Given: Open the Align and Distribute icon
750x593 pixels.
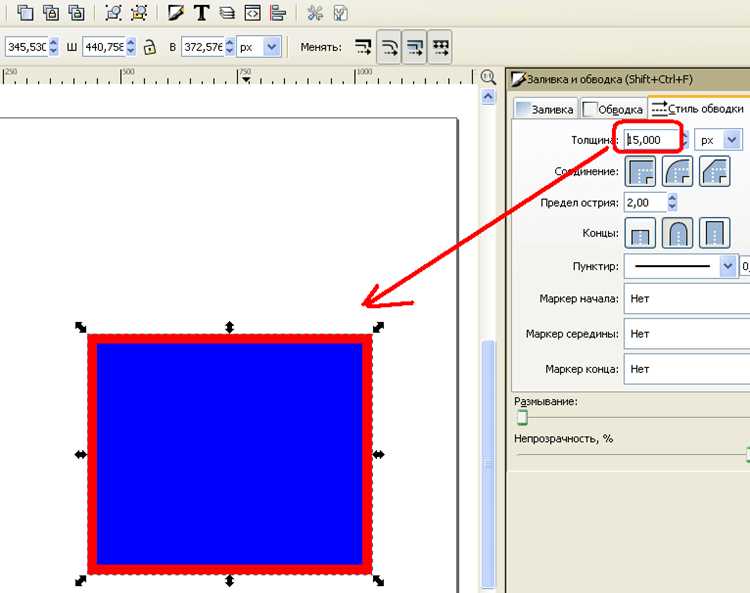Looking at the screenshot, I should (x=278, y=13).
